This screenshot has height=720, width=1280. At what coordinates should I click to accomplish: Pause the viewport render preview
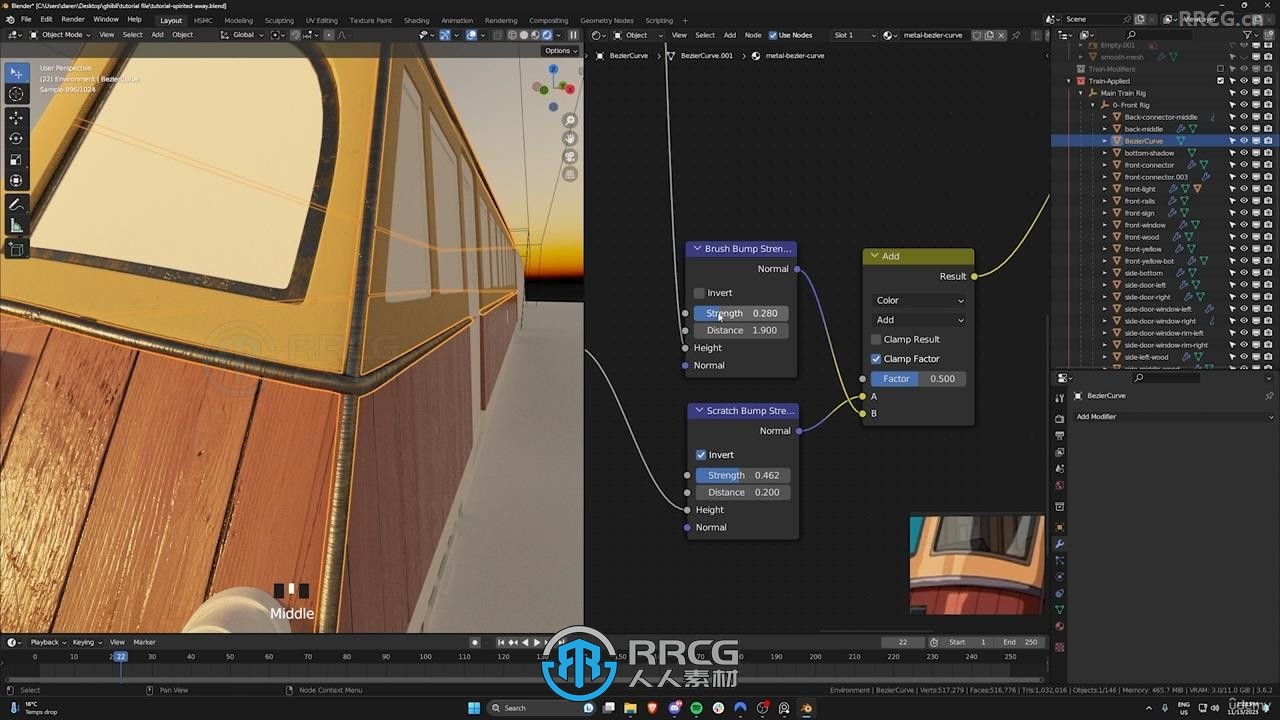point(573,35)
